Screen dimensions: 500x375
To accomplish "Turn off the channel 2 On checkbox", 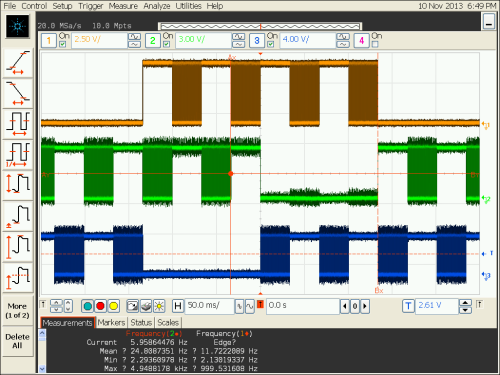I will click(166, 44).
